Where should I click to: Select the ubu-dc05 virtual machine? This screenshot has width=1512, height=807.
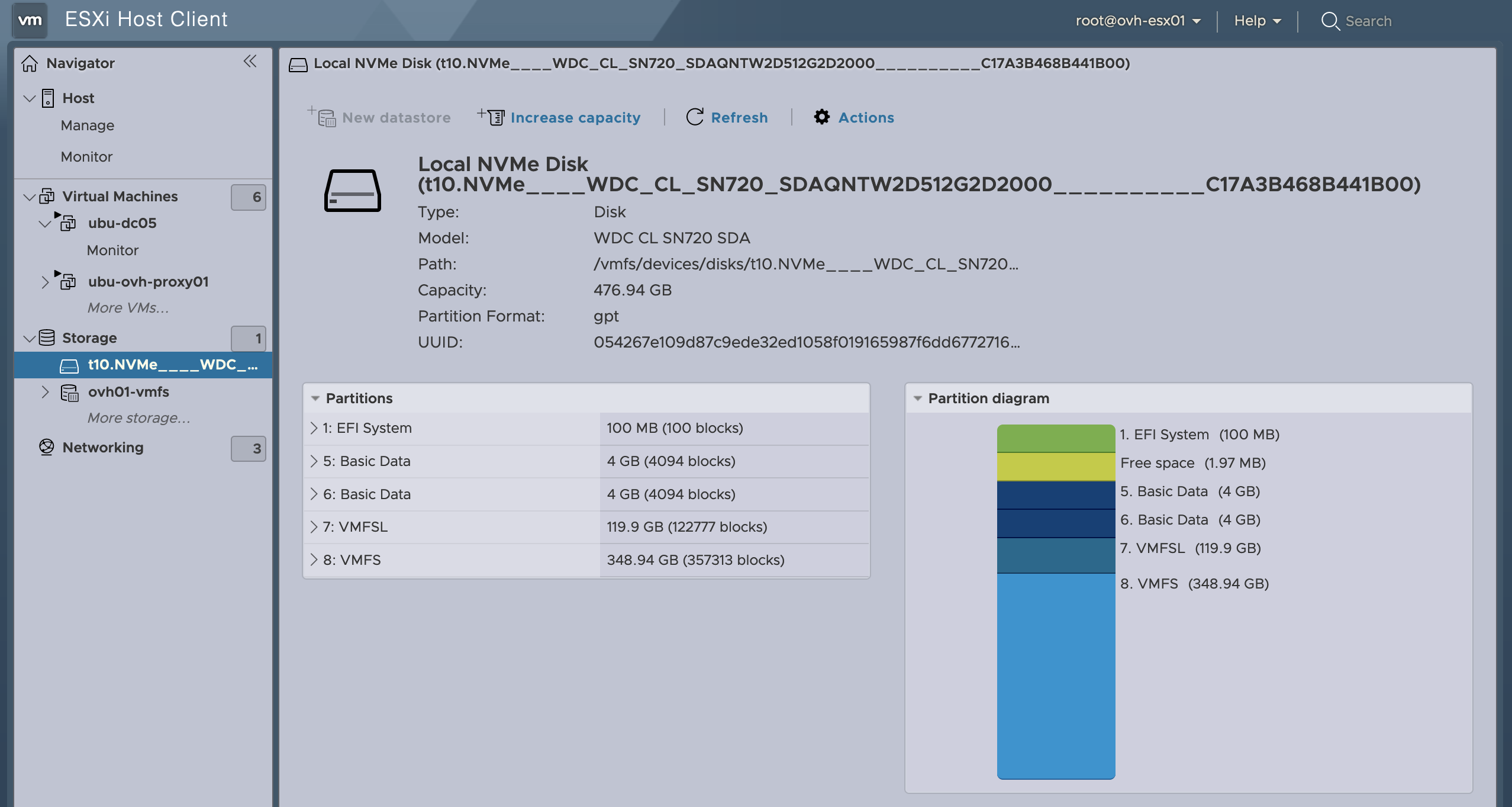coord(122,223)
